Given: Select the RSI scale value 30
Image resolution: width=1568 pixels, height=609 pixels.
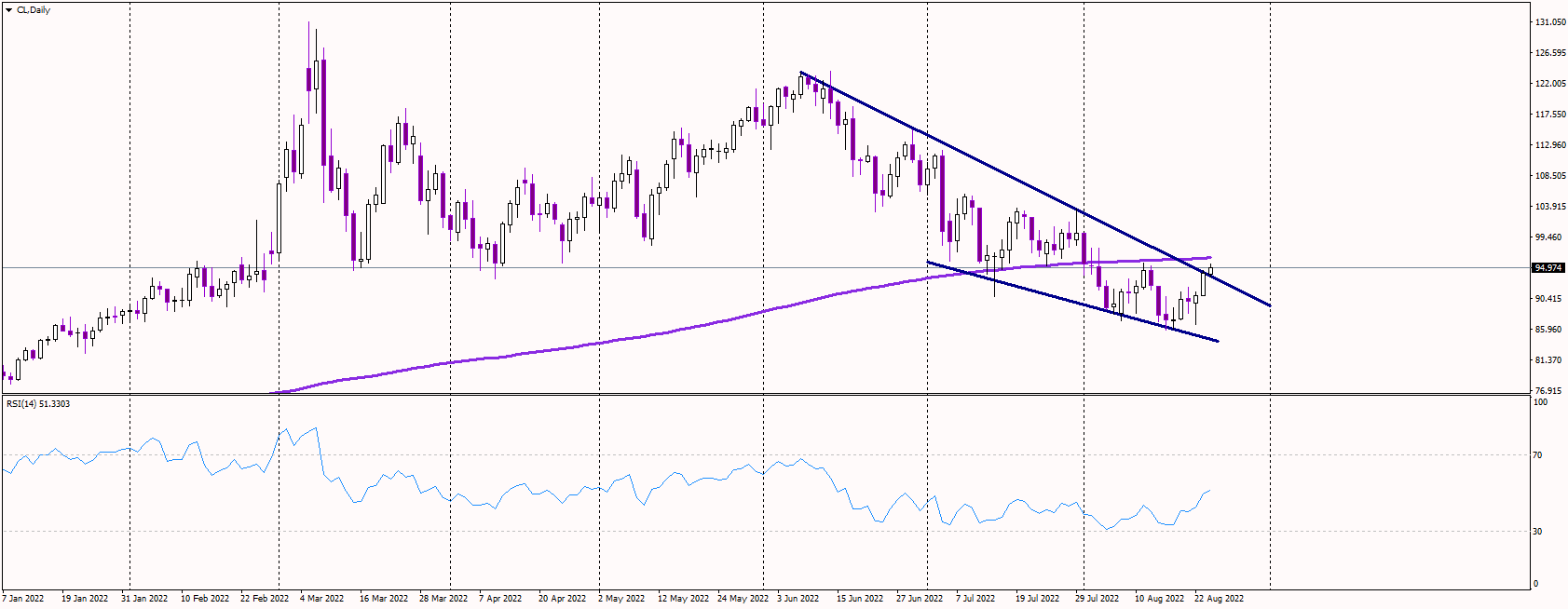Looking at the screenshot, I should (x=1538, y=532).
